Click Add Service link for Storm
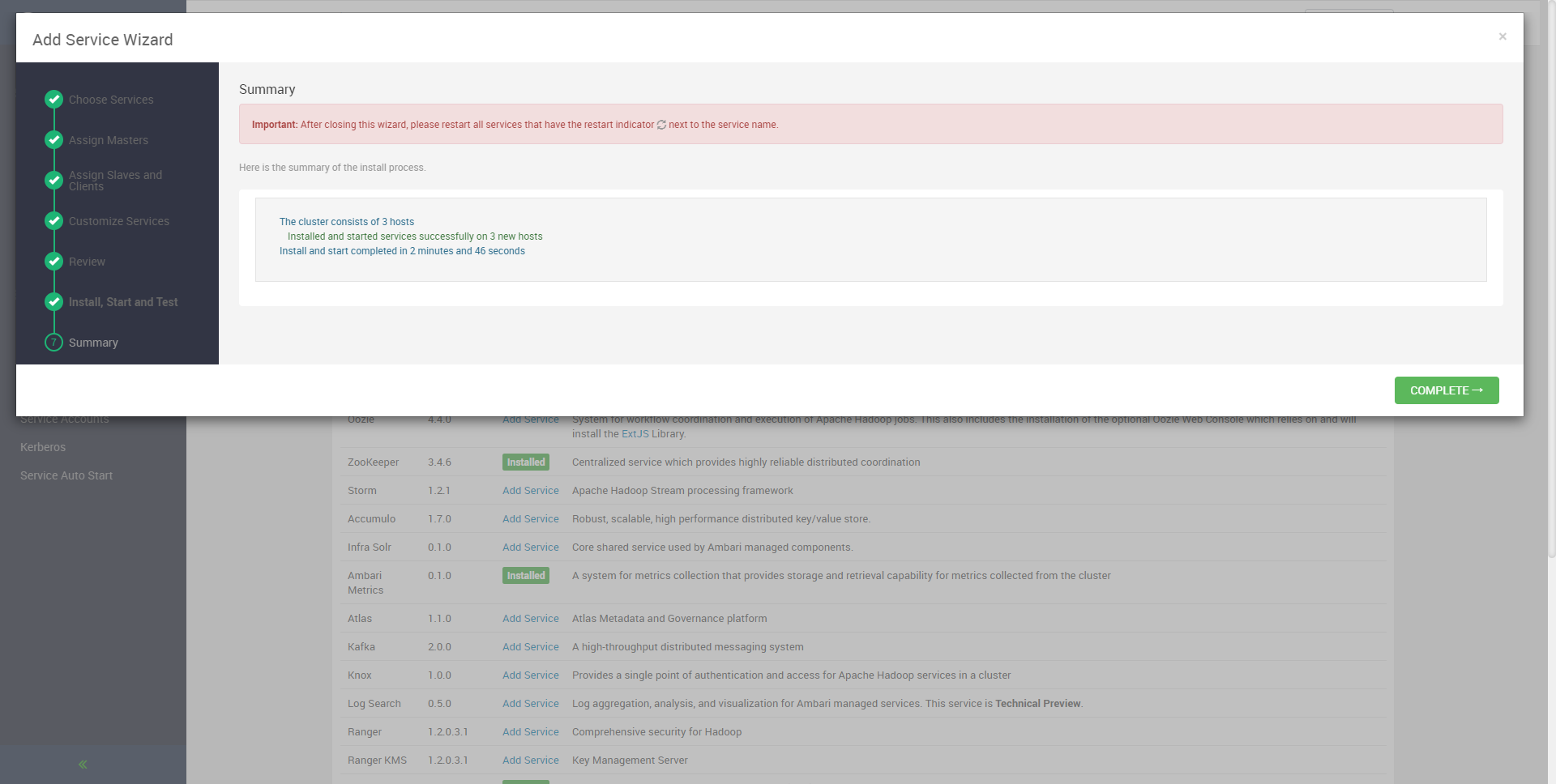 [x=531, y=491]
